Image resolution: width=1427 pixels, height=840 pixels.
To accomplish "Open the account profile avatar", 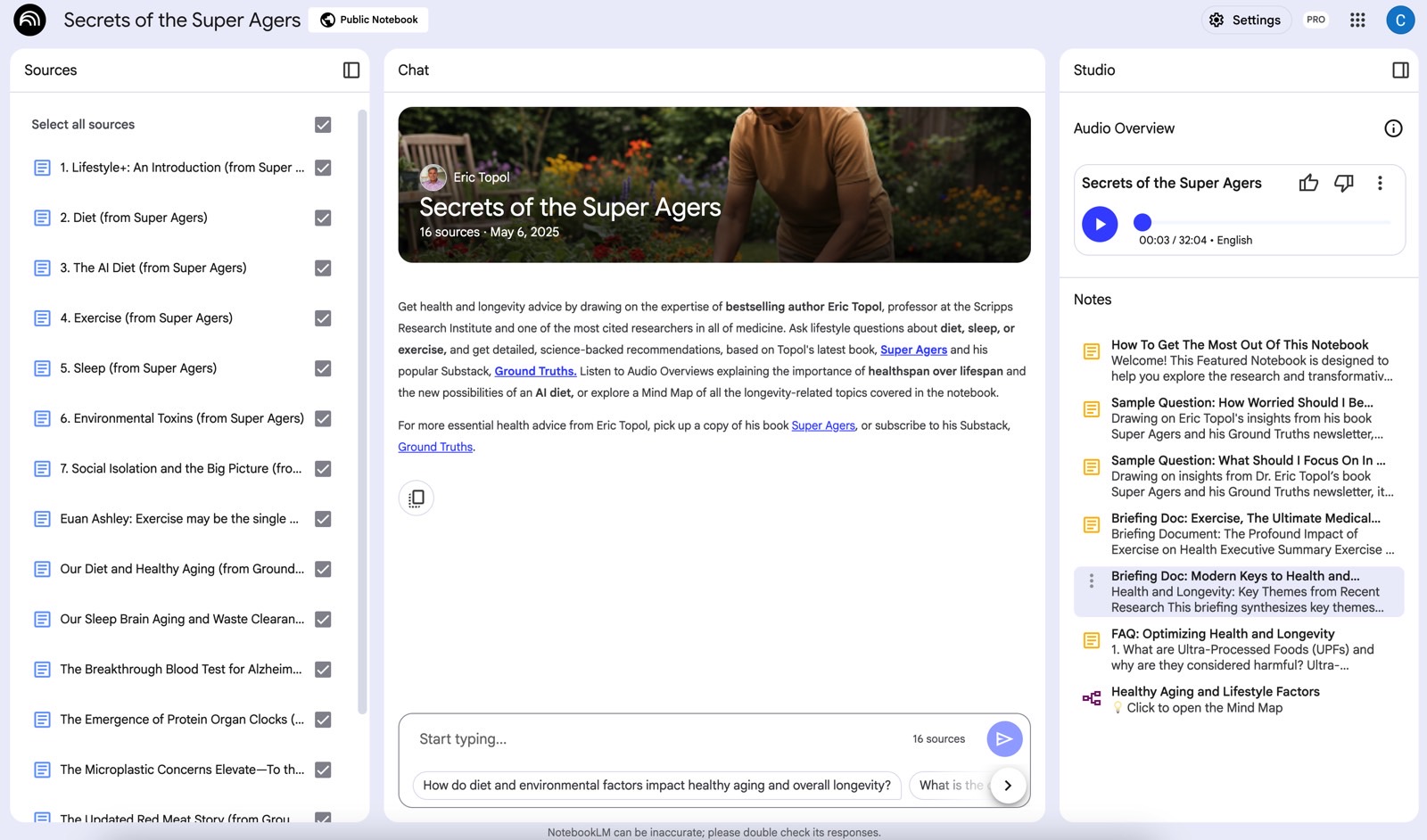I will pos(1400,20).
